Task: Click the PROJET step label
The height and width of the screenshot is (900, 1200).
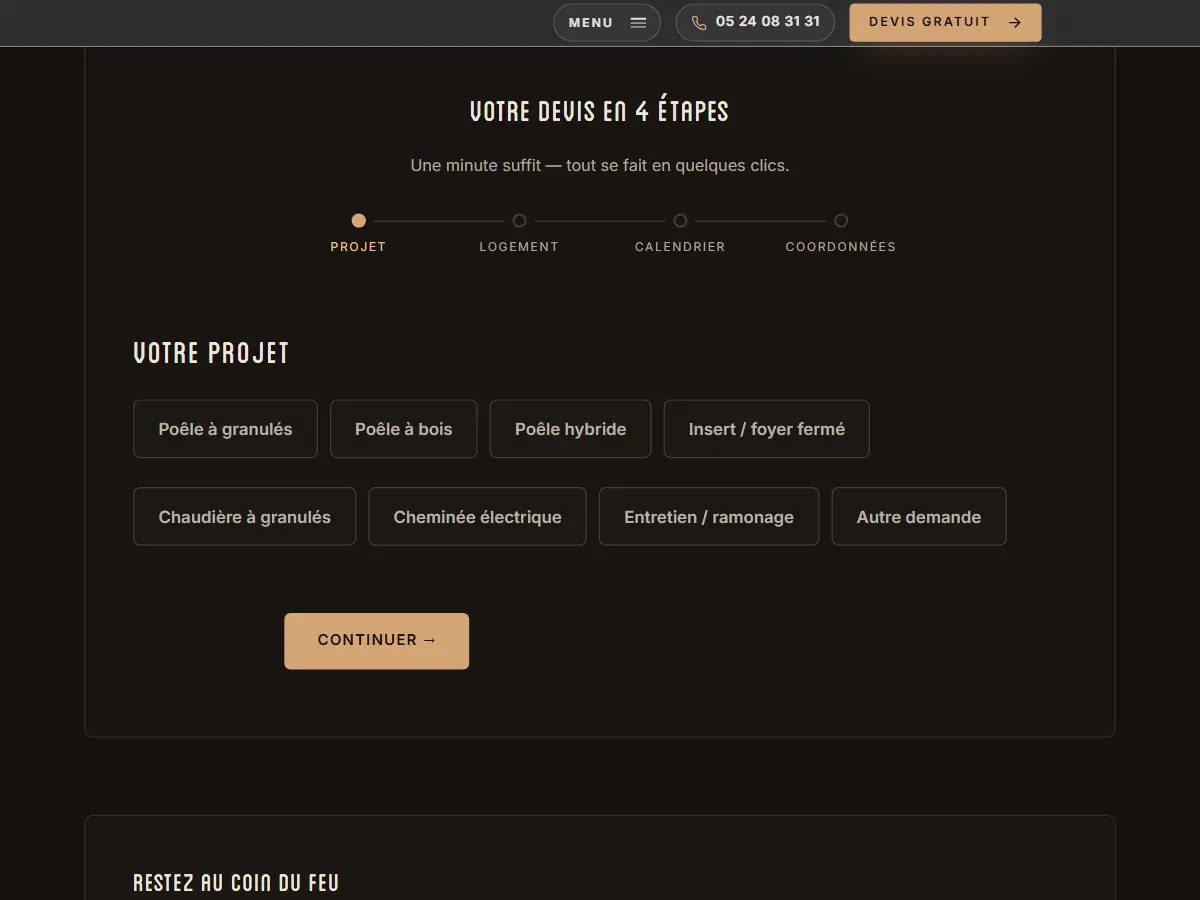Action: [x=358, y=247]
